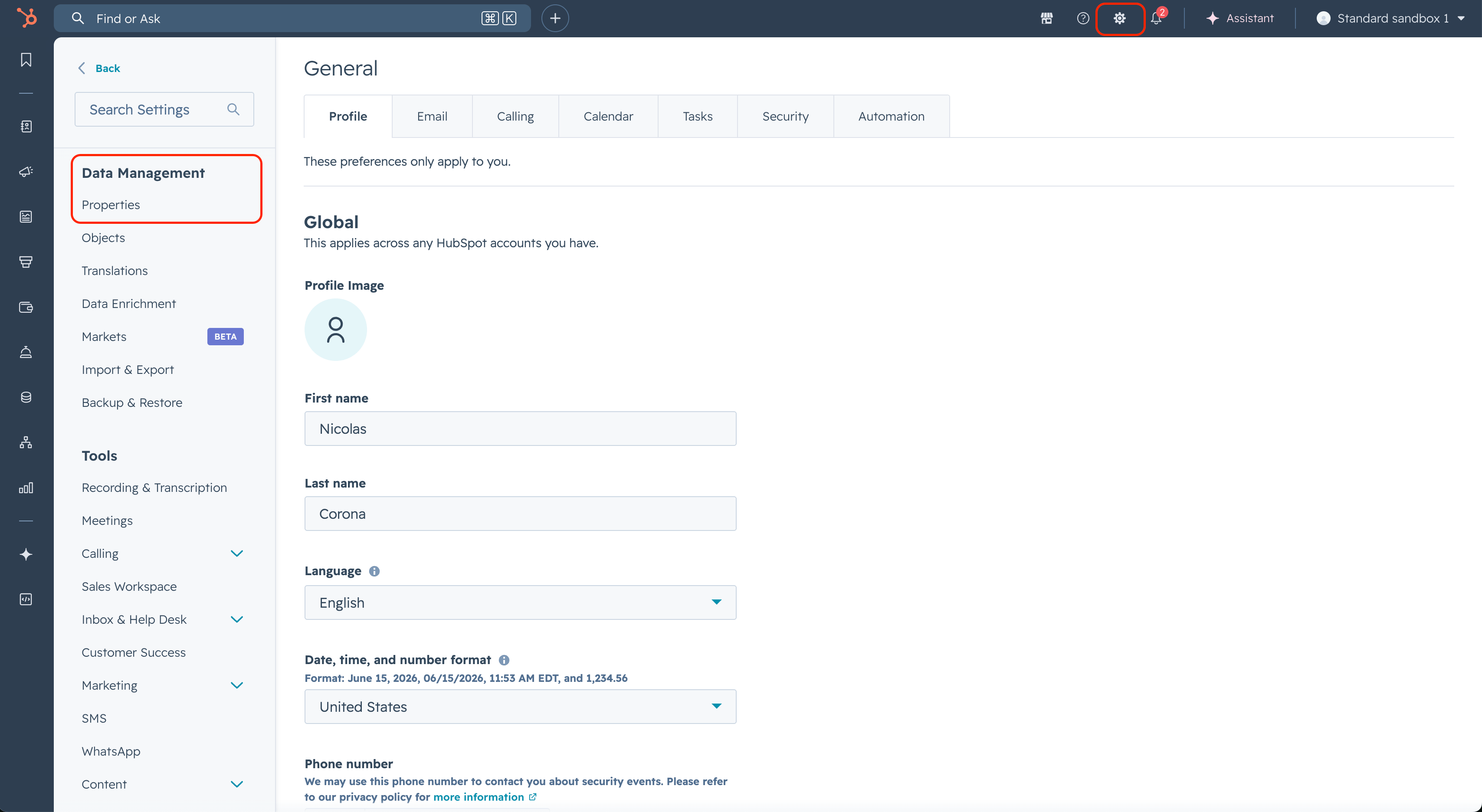This screenshot has width=1482, height=812.
Task: Click the Language info icon
Action: tap(374, 571)
